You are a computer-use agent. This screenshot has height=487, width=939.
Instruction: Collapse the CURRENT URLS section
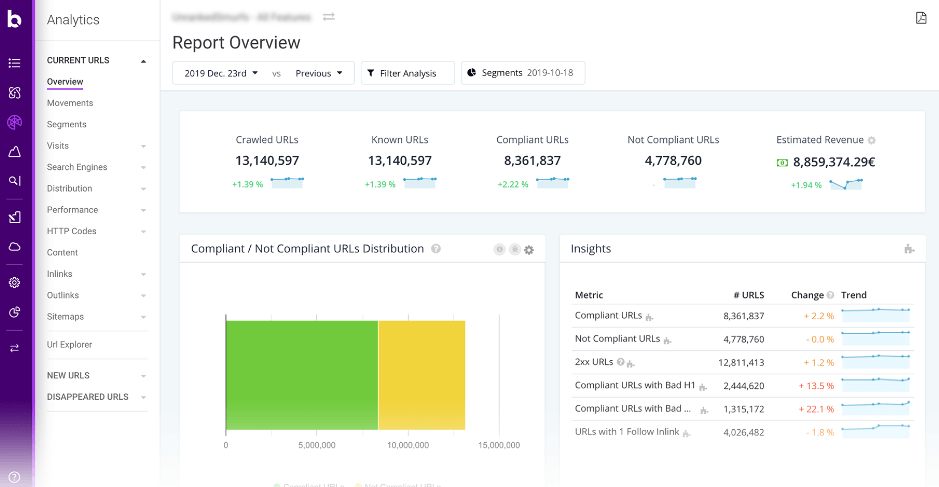[x=143, y=61]
